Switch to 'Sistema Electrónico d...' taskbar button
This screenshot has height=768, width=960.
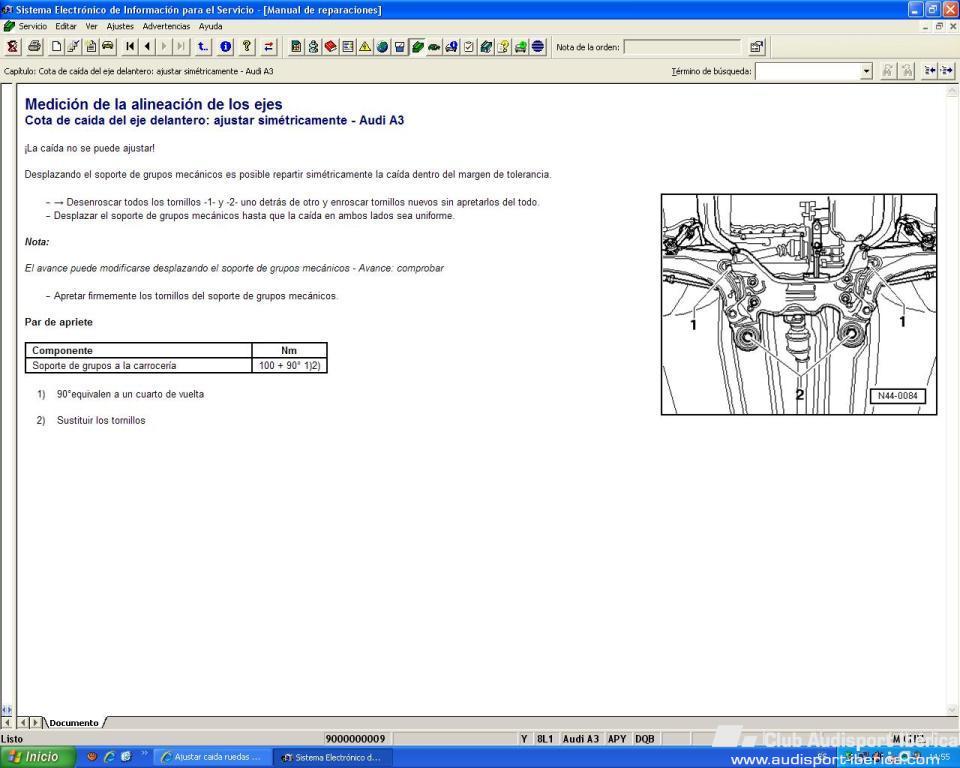pos(331,758)
